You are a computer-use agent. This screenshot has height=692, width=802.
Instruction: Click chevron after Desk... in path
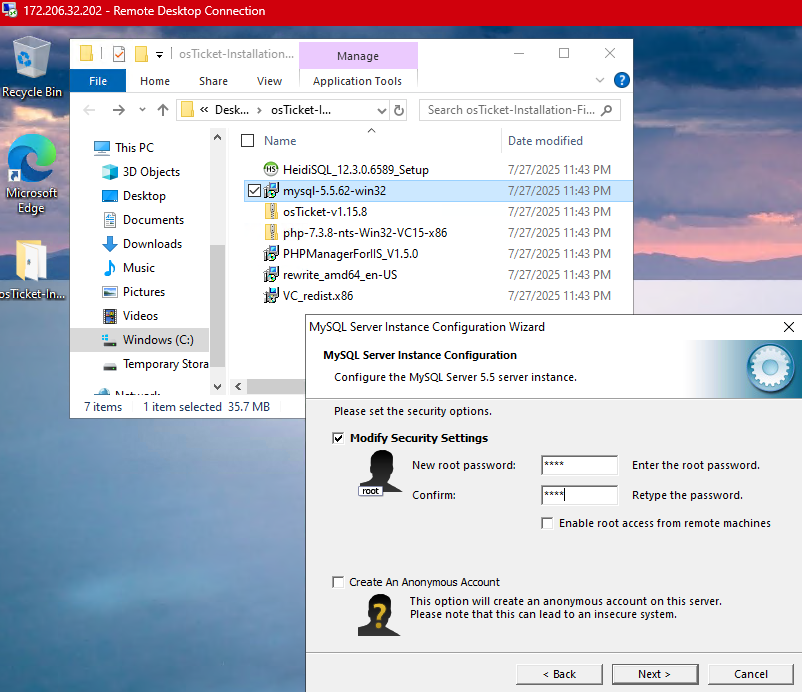coord(260,110)
